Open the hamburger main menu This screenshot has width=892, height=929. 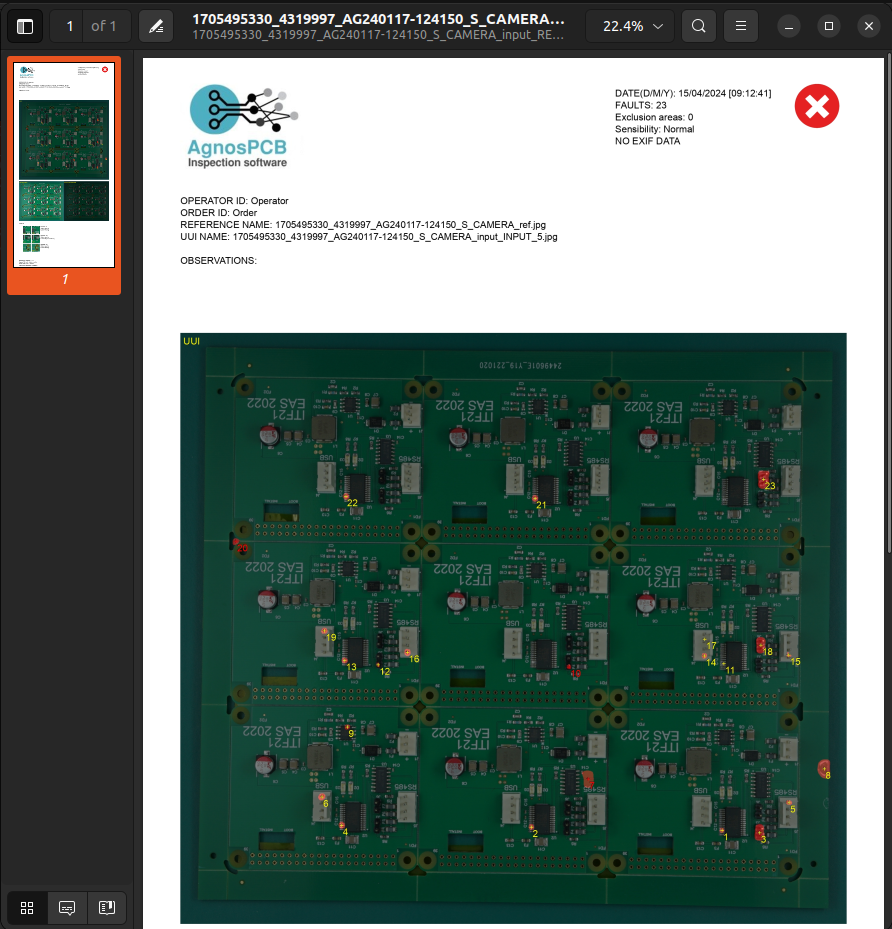[x=740, y=26]
